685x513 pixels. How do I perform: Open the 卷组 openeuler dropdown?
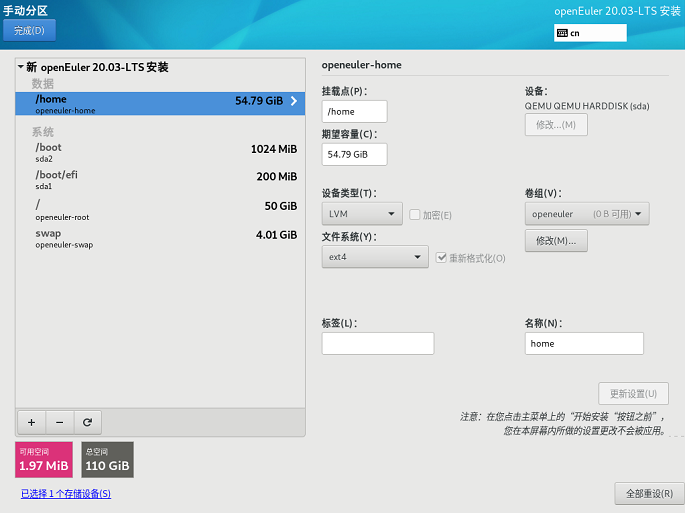(x=587, y=214)
